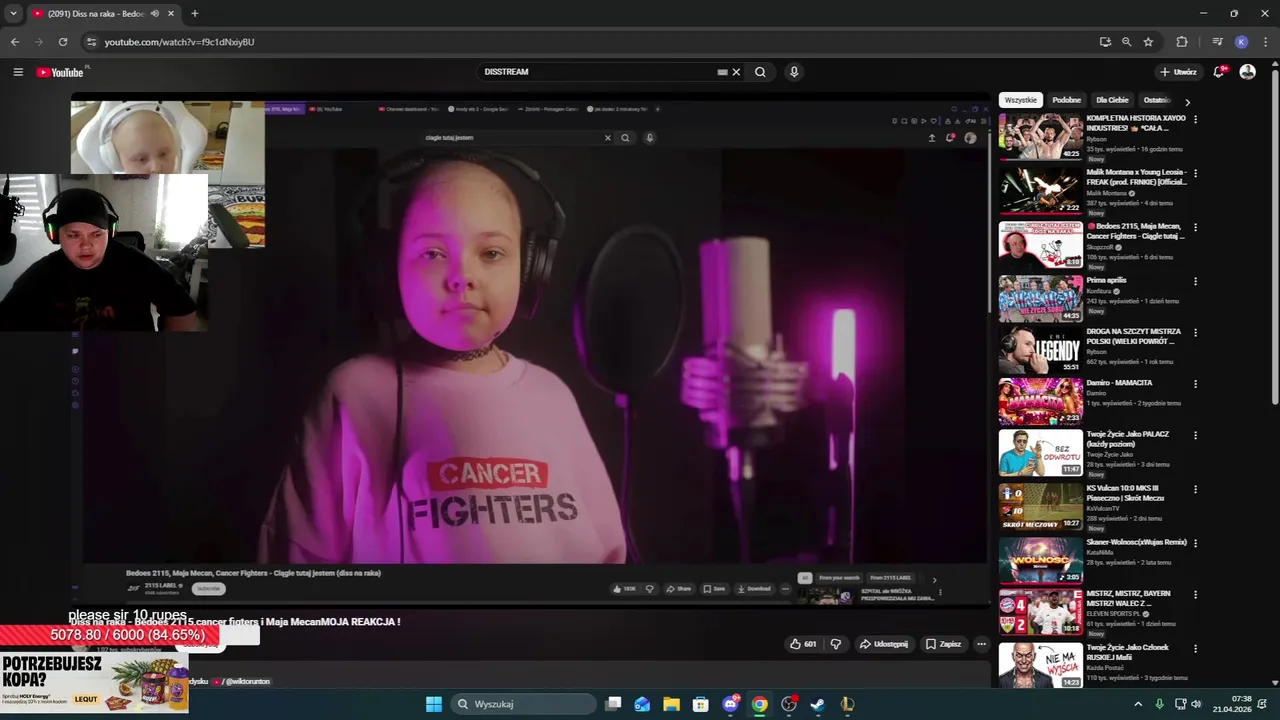Open options for Prima aprilis video
Screen dimensions: 1280x720
(1195, 281)
